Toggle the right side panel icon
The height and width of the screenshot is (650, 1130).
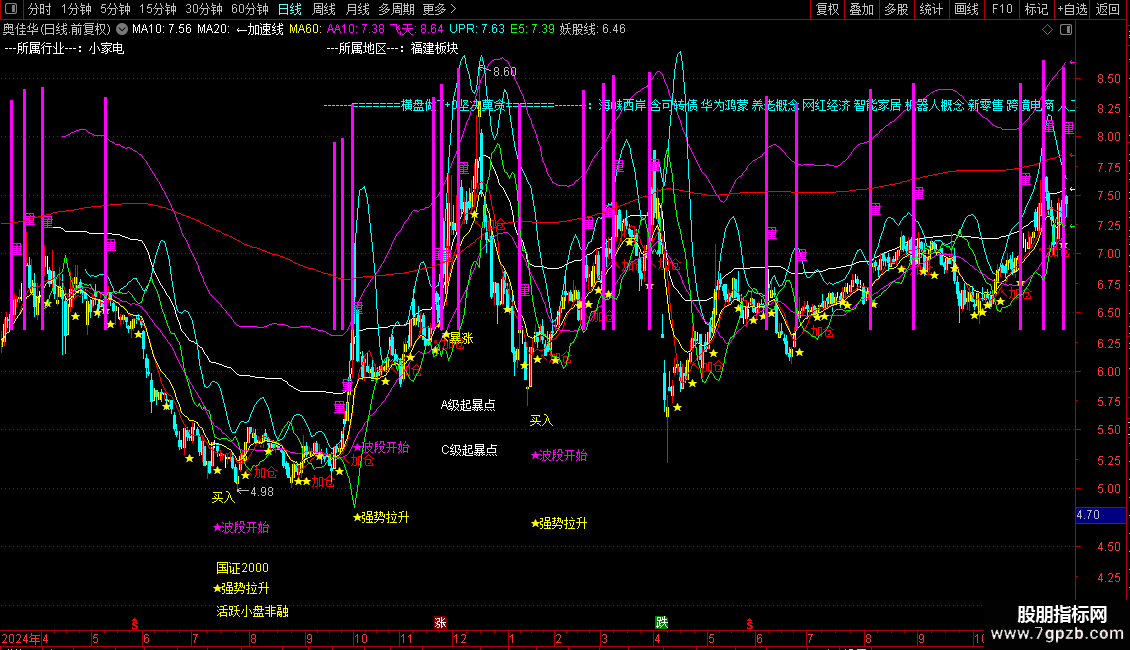[x=1066, y=29]
